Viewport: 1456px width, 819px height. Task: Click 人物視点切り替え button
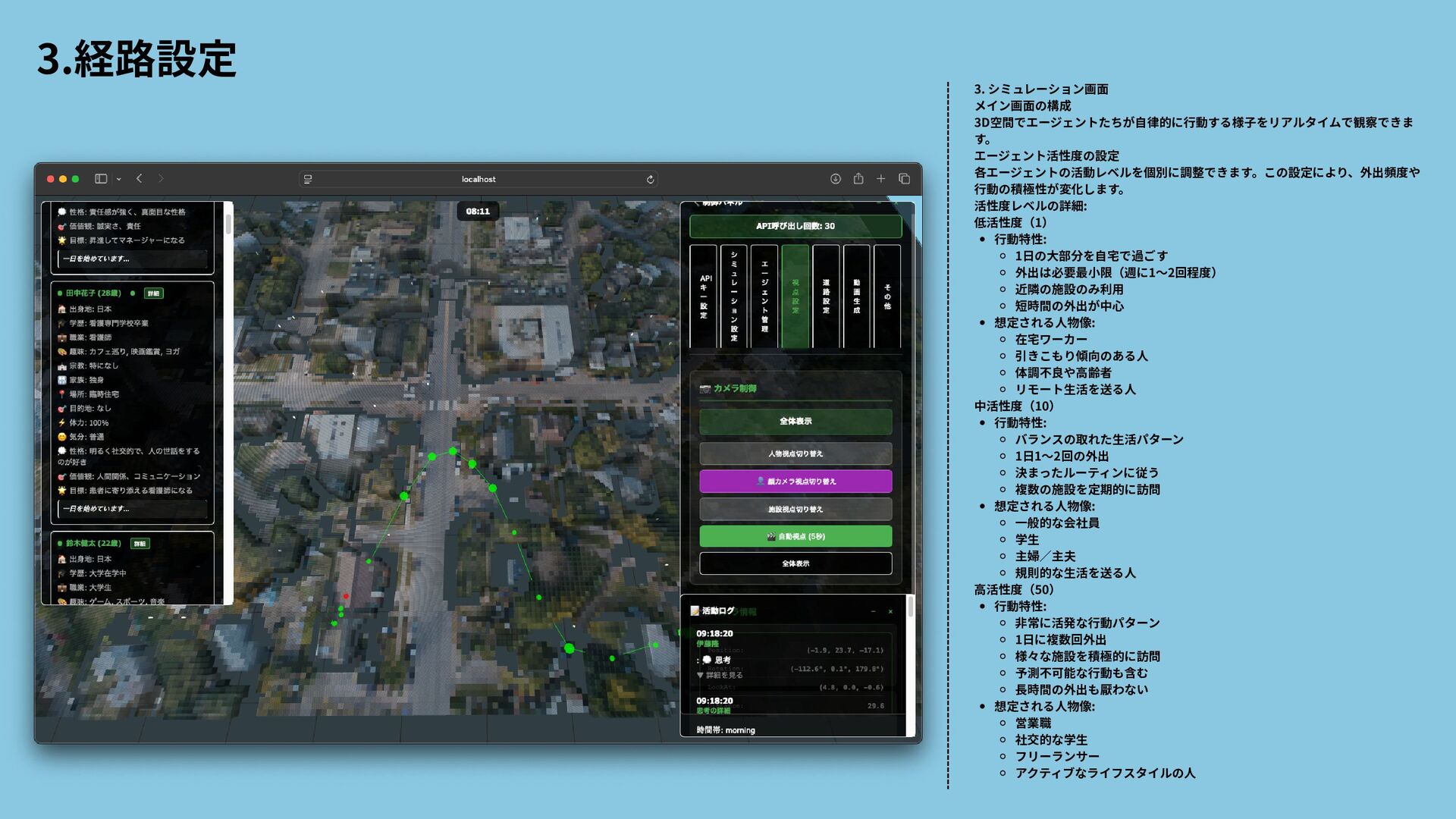pyautogui.click(x=795, y=453)
